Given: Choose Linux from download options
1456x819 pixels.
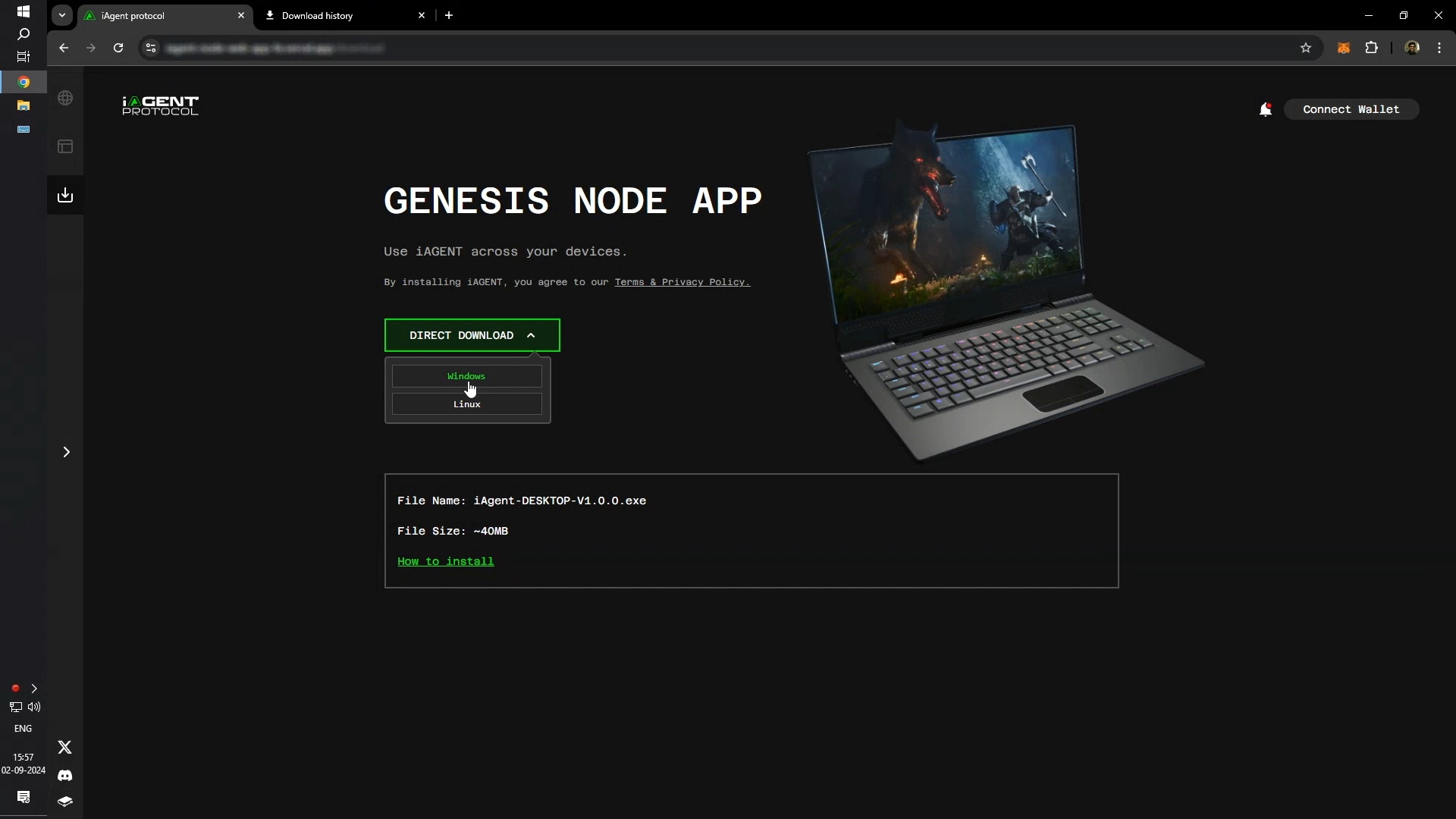Looking at the screenshot, I should 466,404.
